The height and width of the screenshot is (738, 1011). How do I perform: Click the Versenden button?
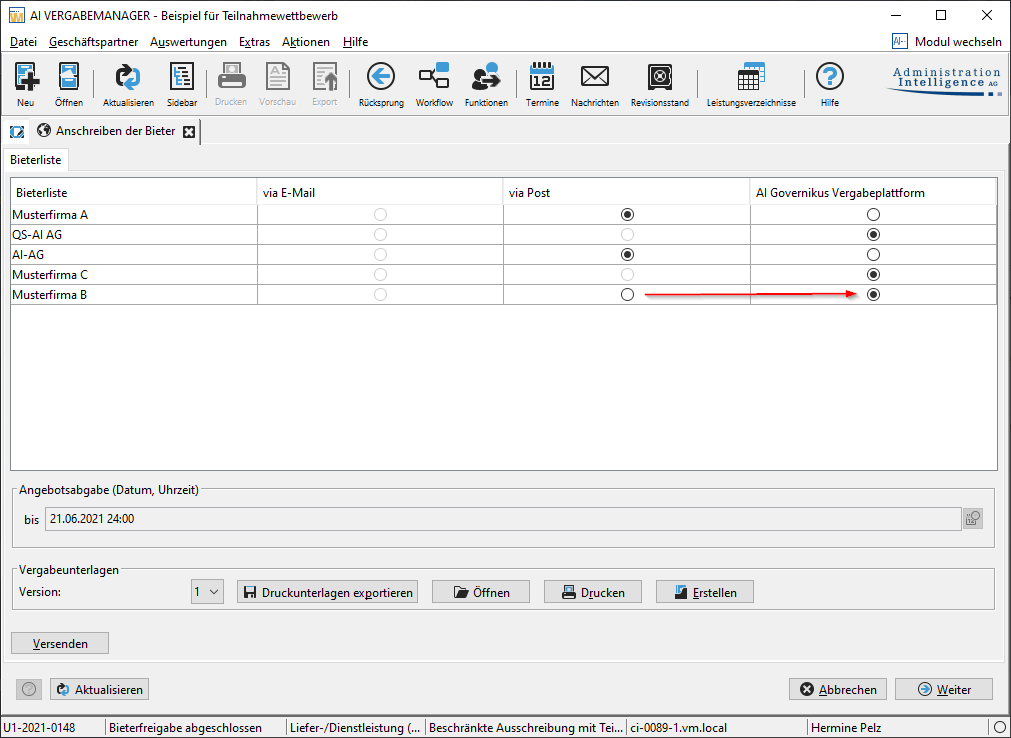pos(60,643)
